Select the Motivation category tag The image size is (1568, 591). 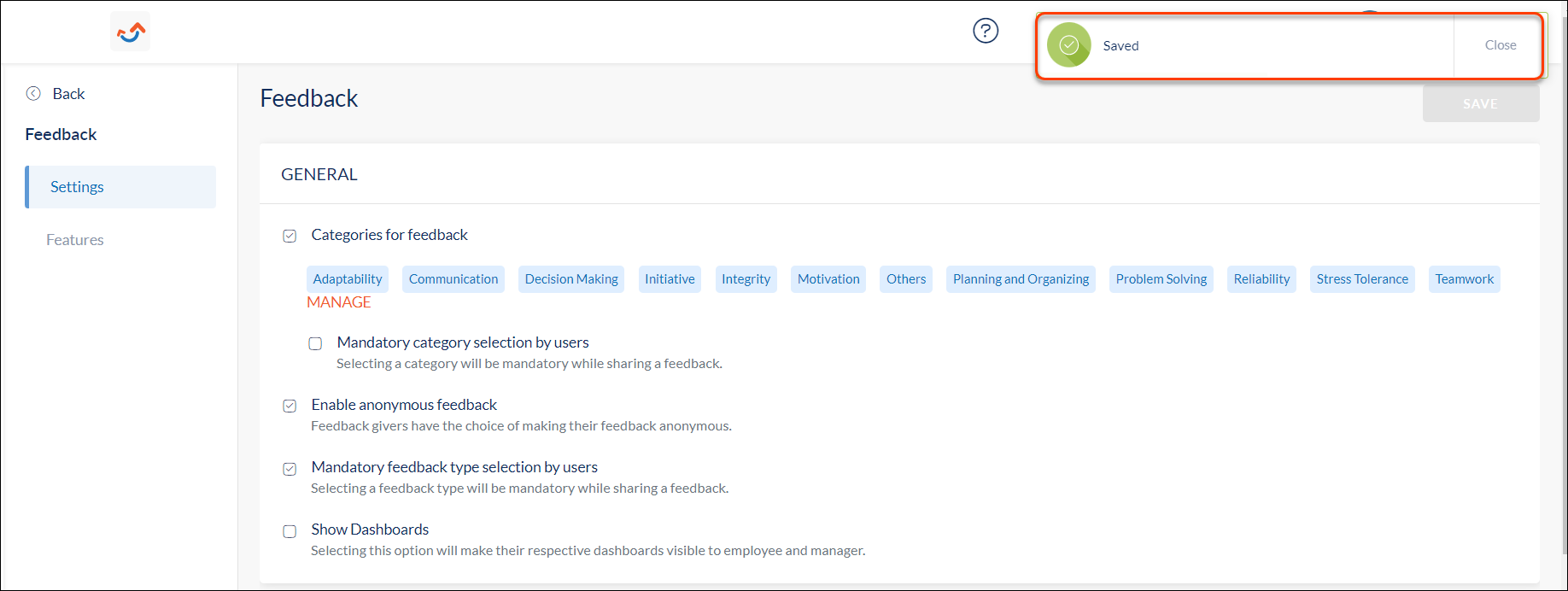point(828,279)
